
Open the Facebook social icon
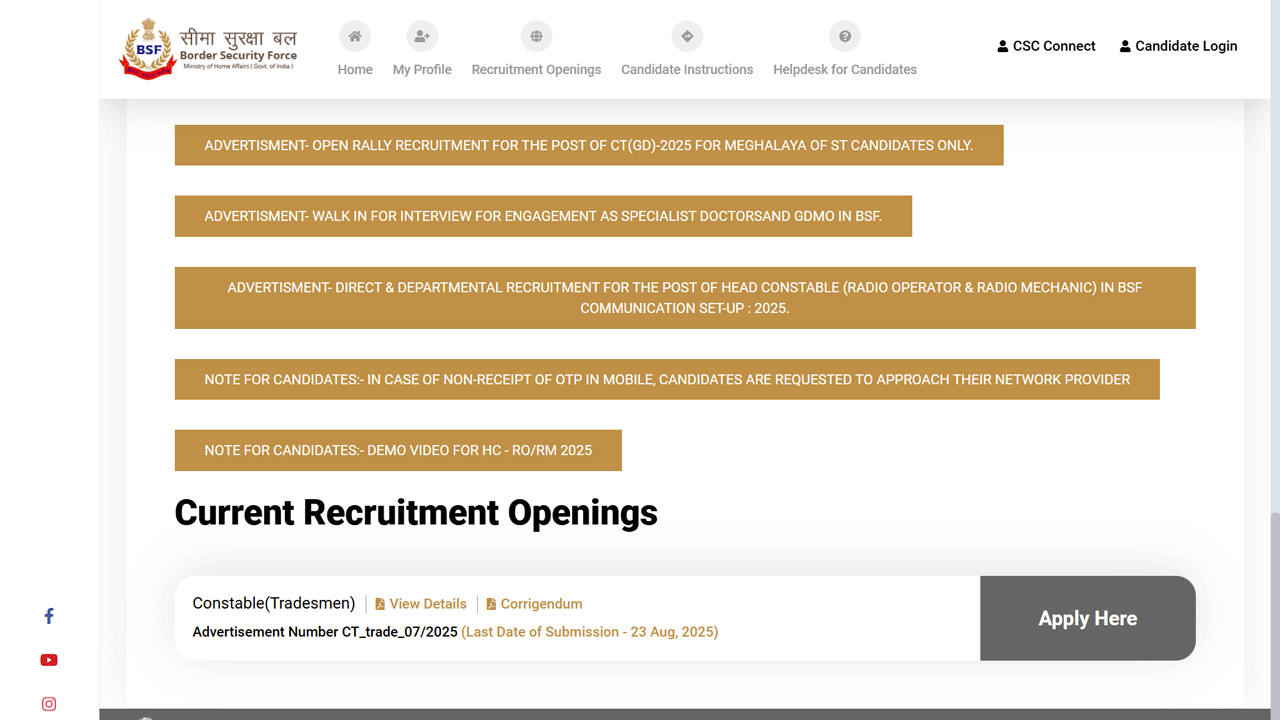(x=49, y=616)
